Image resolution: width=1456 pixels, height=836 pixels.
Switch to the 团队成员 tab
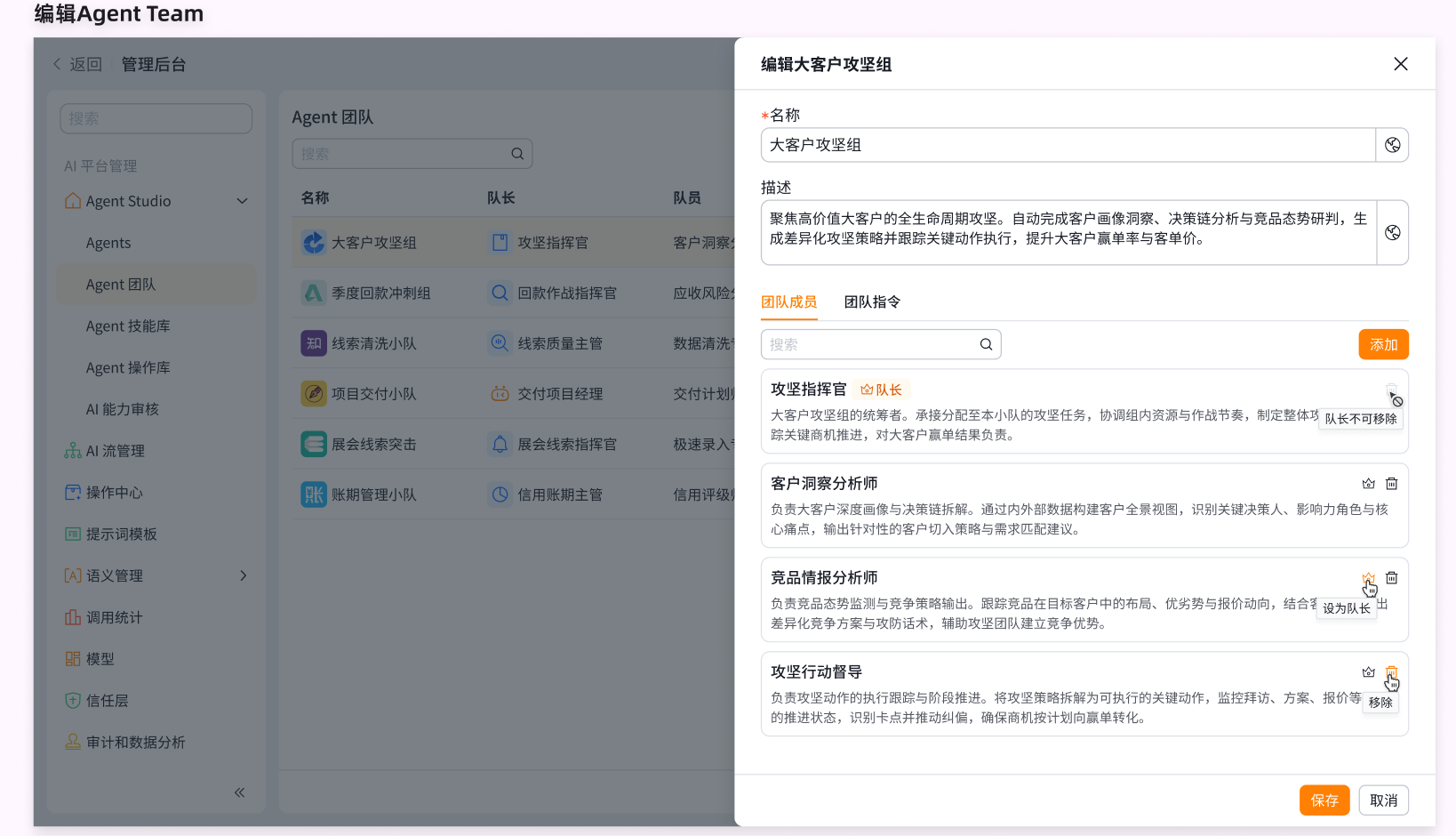[788, 302]
